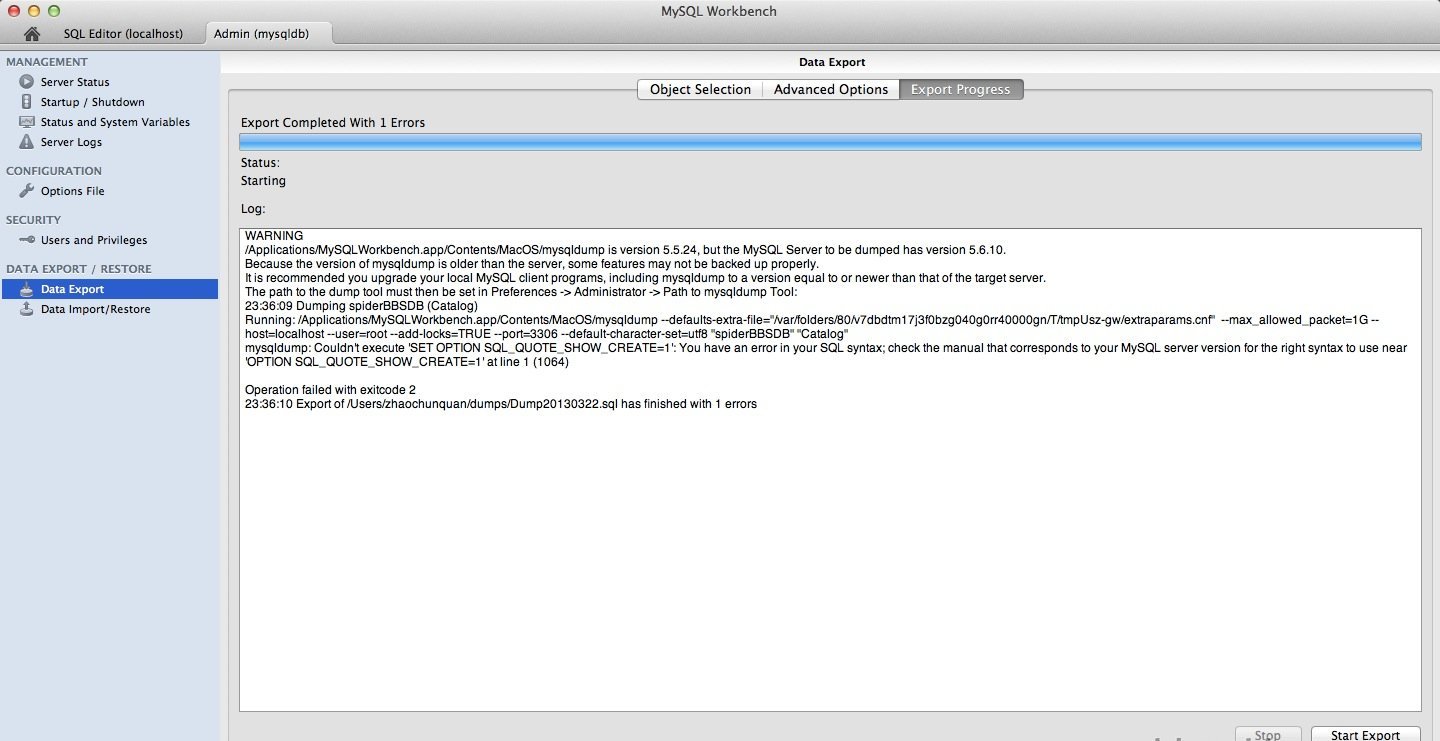The height and width of the screenshot is (741, 1440).
Task: Click the Server Logs warning icon
Action: click(27, 142)
